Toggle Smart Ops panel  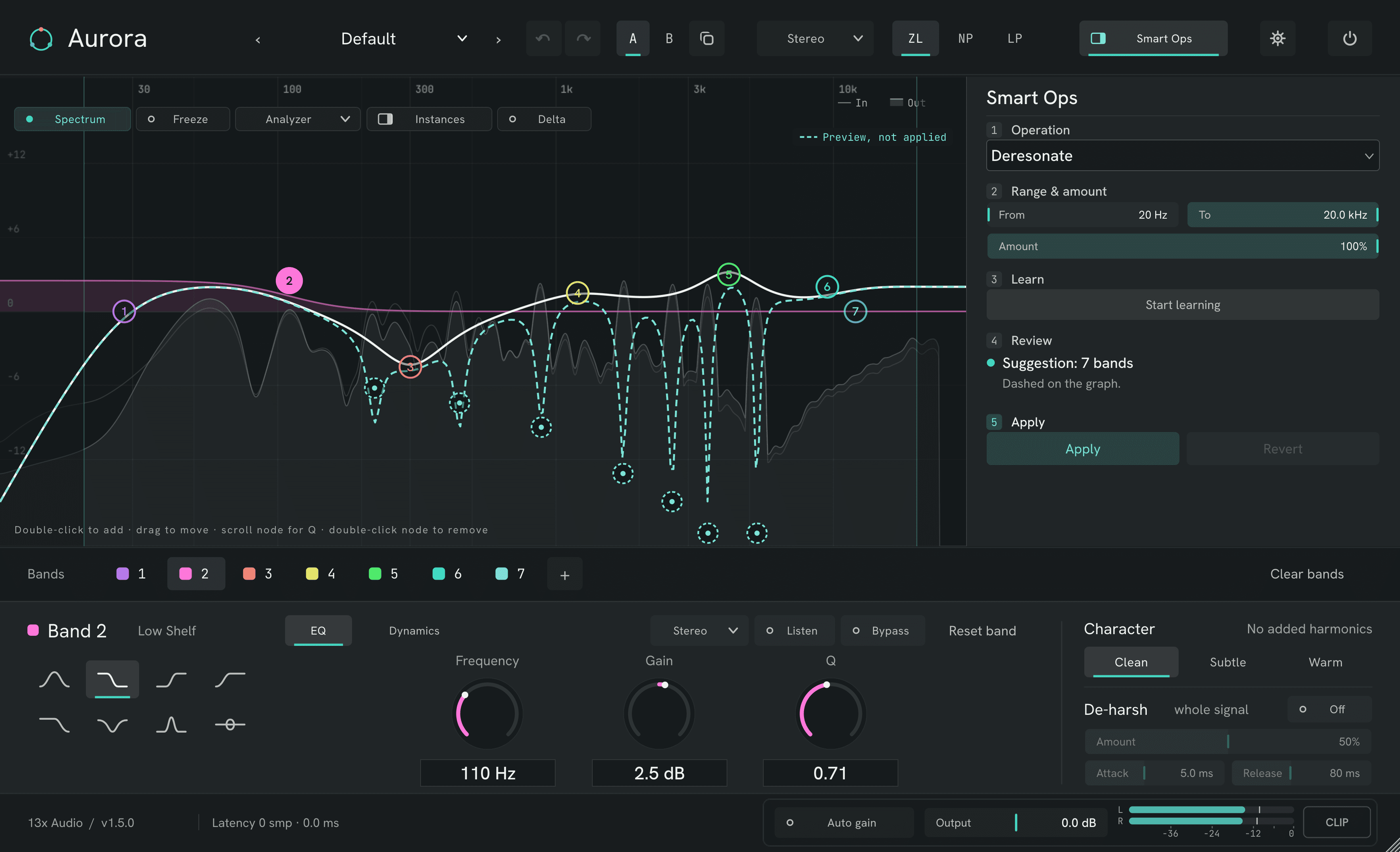pos(1153,38)
